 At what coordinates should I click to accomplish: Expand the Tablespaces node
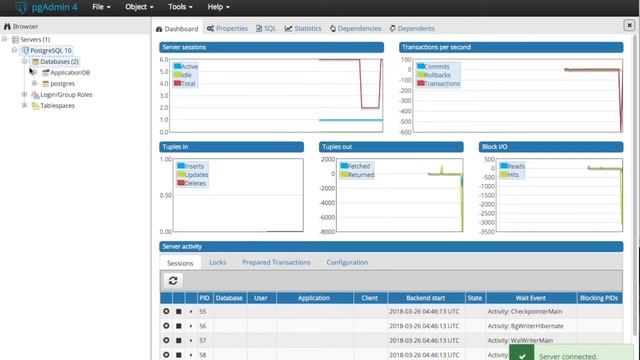pyautogui.click(x=24, y=105)
